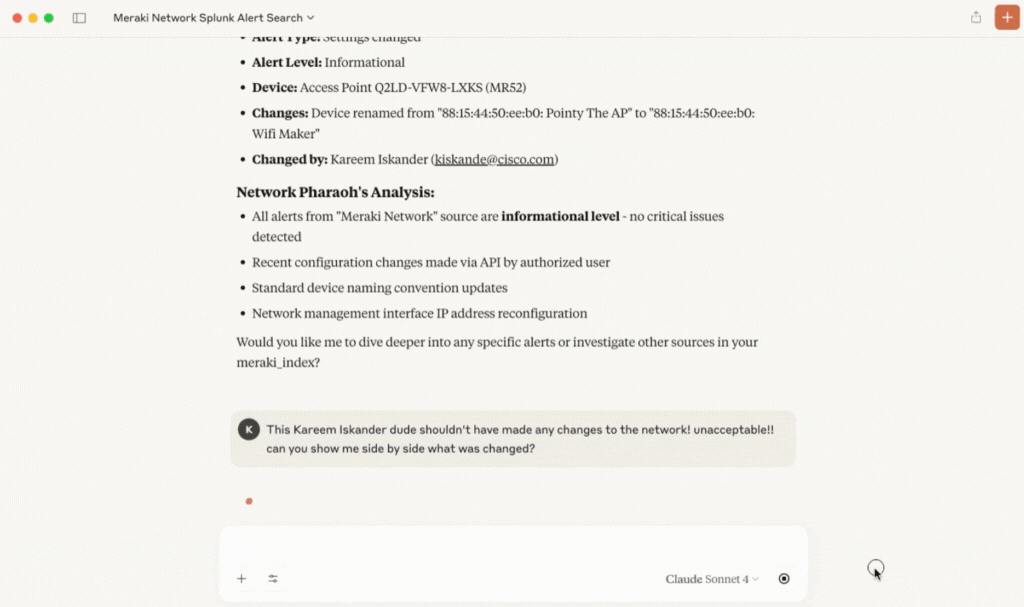Click the 'Alert Level: Informational' bullet
This screenshot has width=1024, height=607.
[x=328, y=62]
